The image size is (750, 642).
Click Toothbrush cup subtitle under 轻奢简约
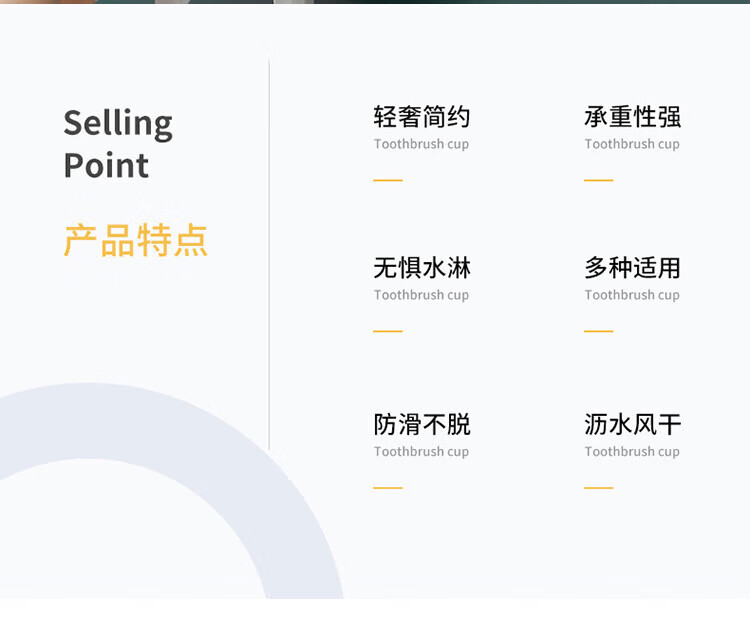[x=421, y=144]
